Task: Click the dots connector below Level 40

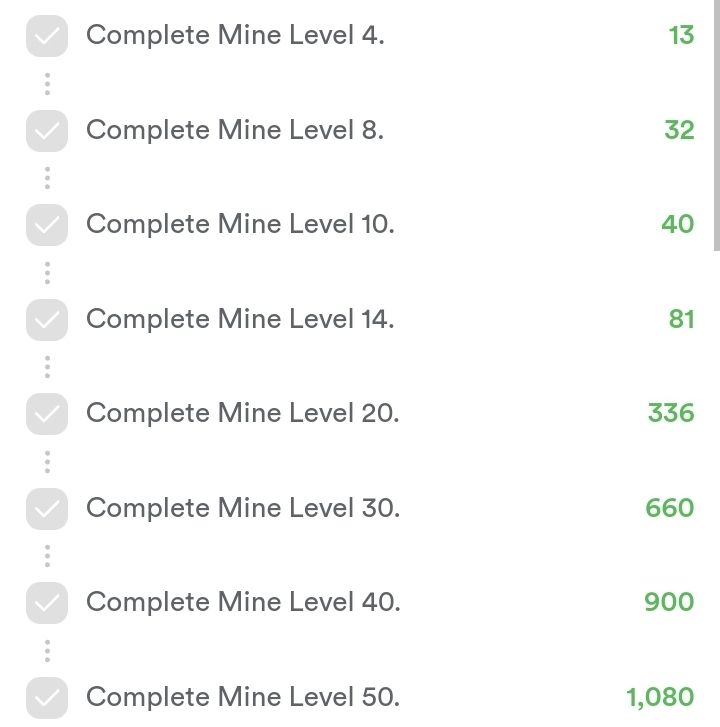Action: (x=47, y=650)
